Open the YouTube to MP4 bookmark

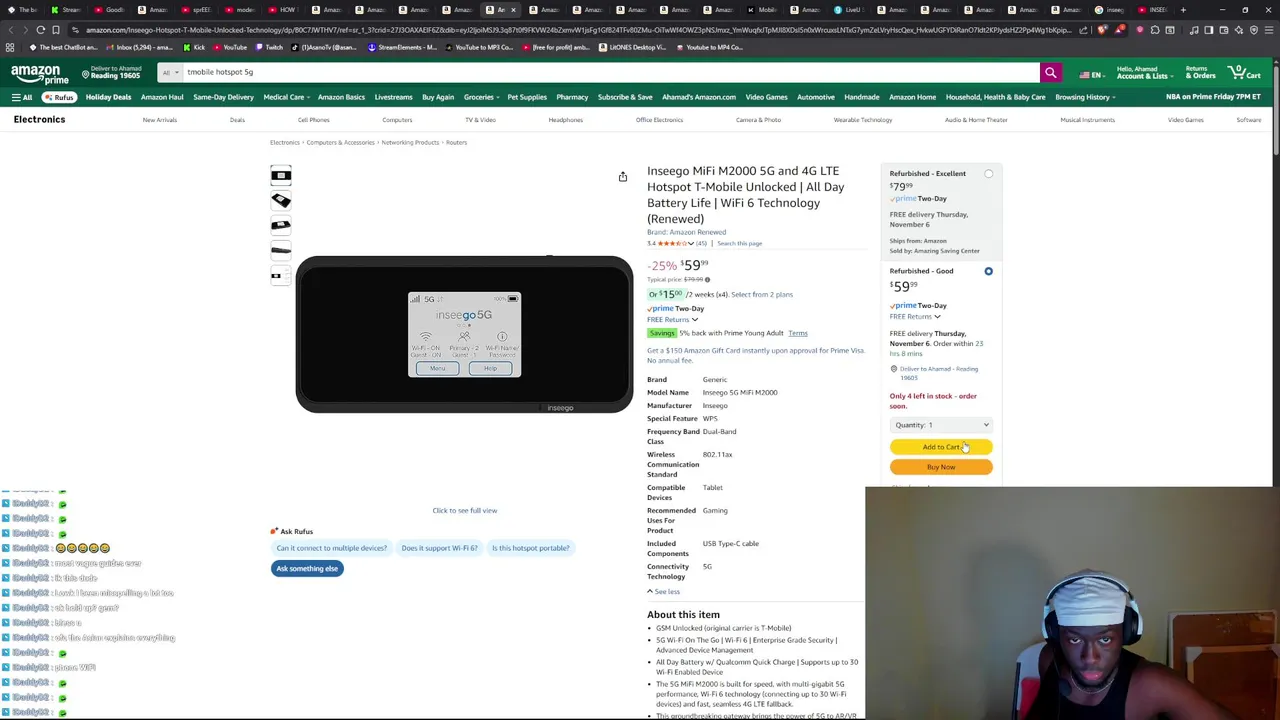tap(710, 47)
